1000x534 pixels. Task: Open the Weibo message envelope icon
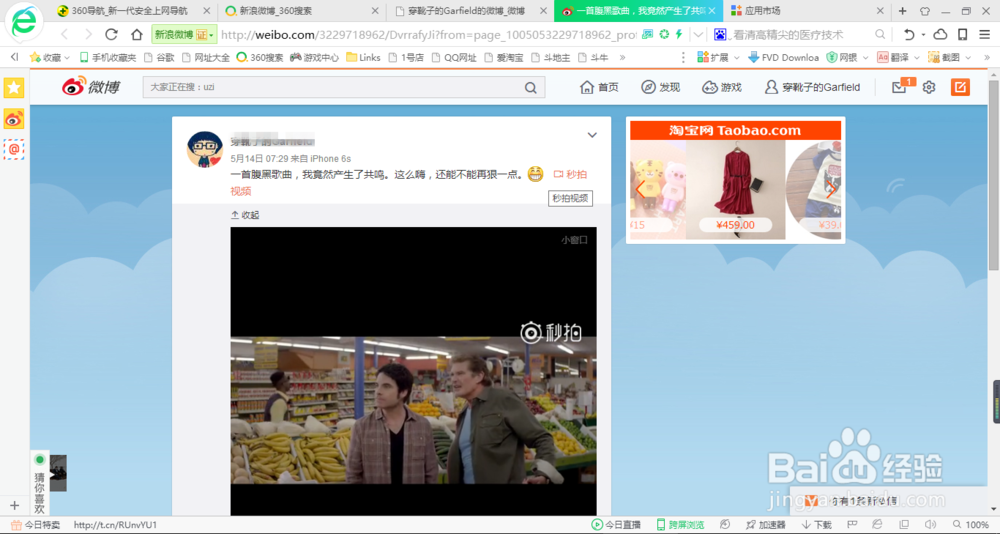(899, 87)
